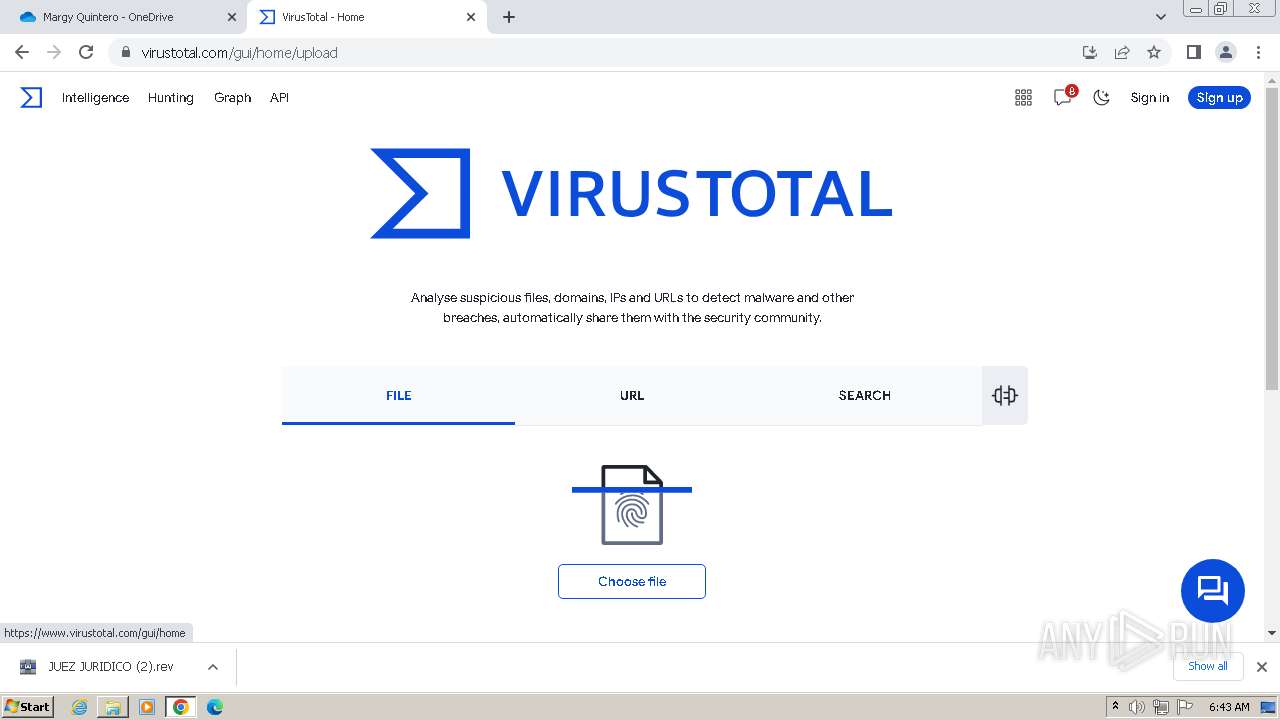The height and width of the screenshot is (720, 1280).
Task: Open options for JUEZ JURIDICO (2).rev download
Action: click(212, 667)
